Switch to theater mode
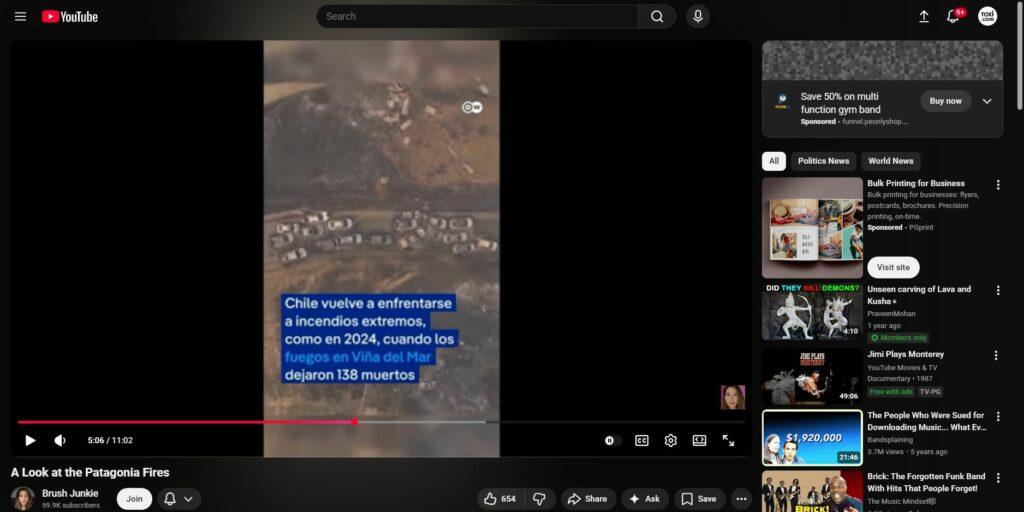Image resolution: width=1024 pixels, height=512 pixels. (699, 440)
